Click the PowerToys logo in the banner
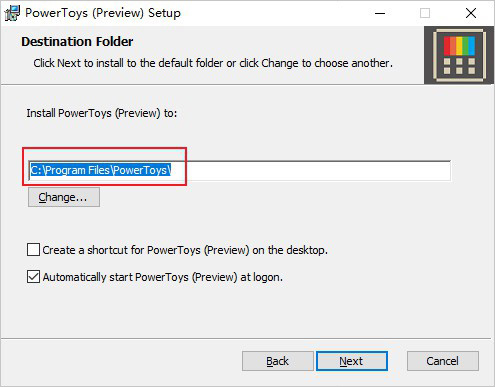This screenshot has width=495, height=387. [x=459, y=55]
